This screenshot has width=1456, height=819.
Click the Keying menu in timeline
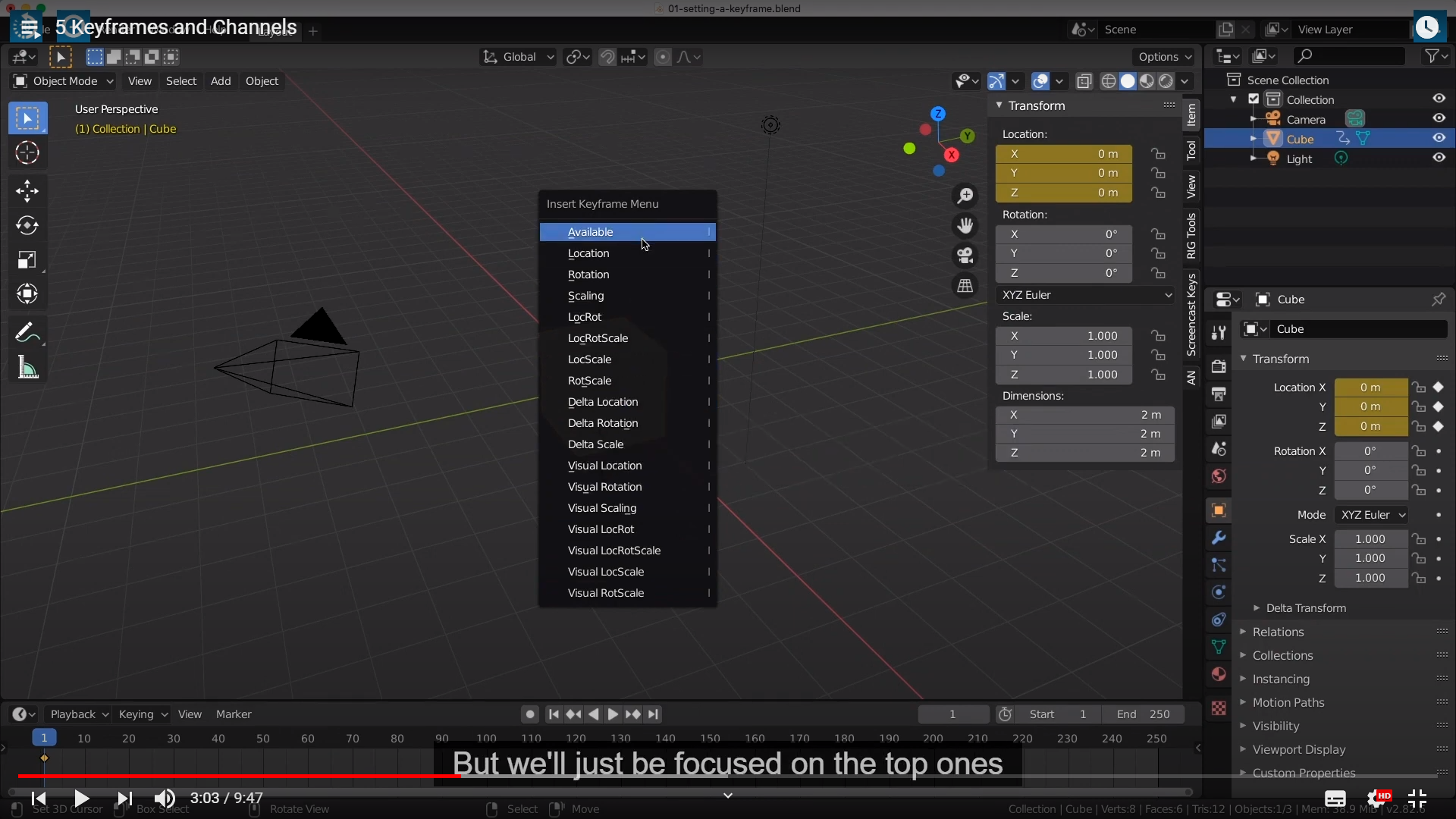[x=142, y=714]
